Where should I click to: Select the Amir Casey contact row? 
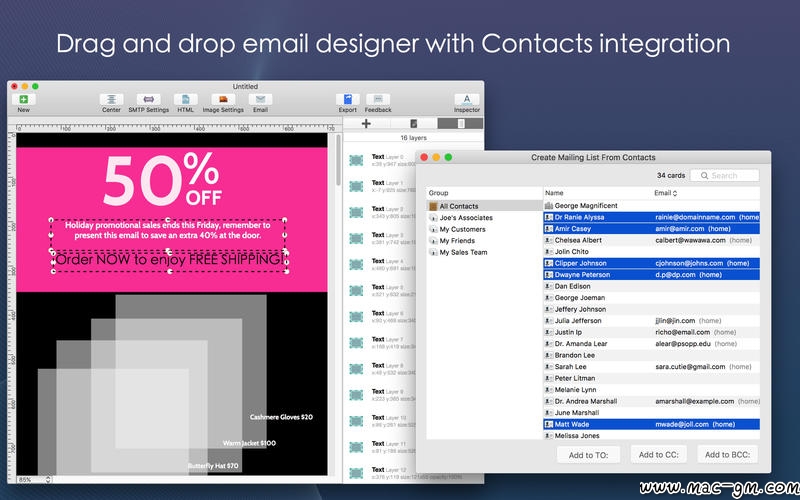652,229
